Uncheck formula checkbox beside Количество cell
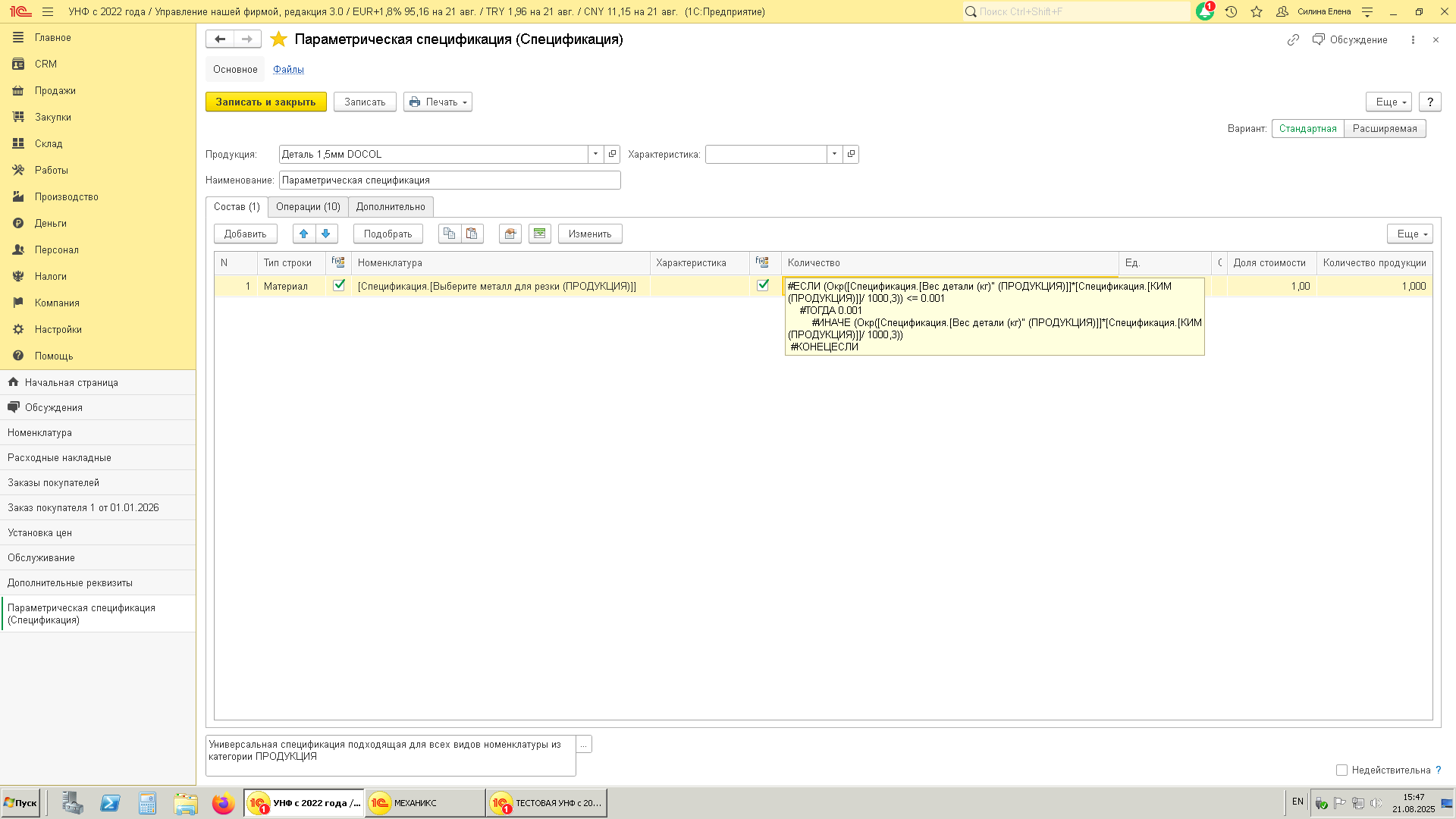The width and height of the screenshot is (1456, 819). tap(763, 286)
